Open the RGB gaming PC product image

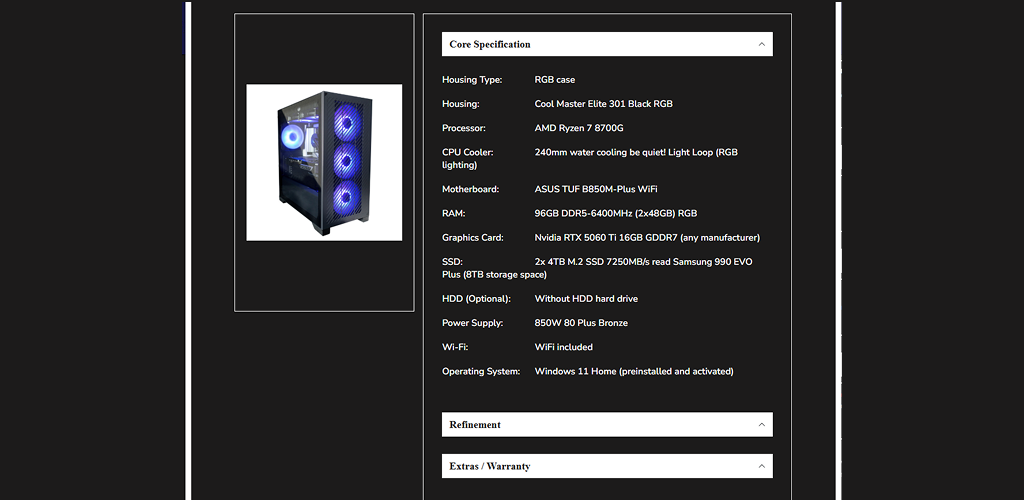[324, 162]
